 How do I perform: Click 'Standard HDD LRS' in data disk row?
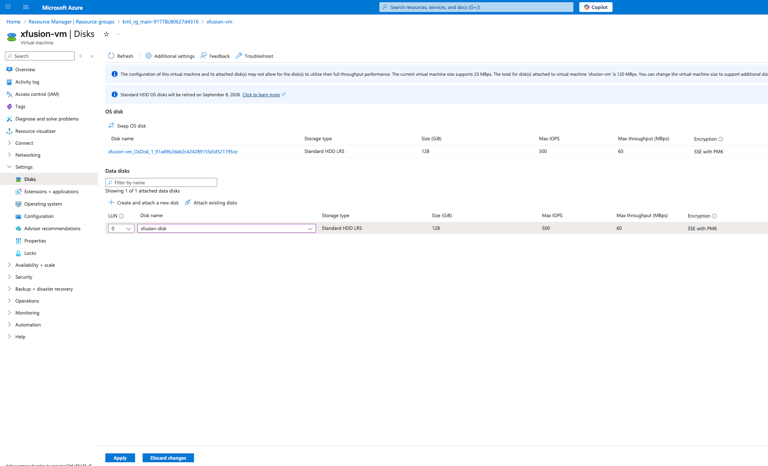click(342, 228)
